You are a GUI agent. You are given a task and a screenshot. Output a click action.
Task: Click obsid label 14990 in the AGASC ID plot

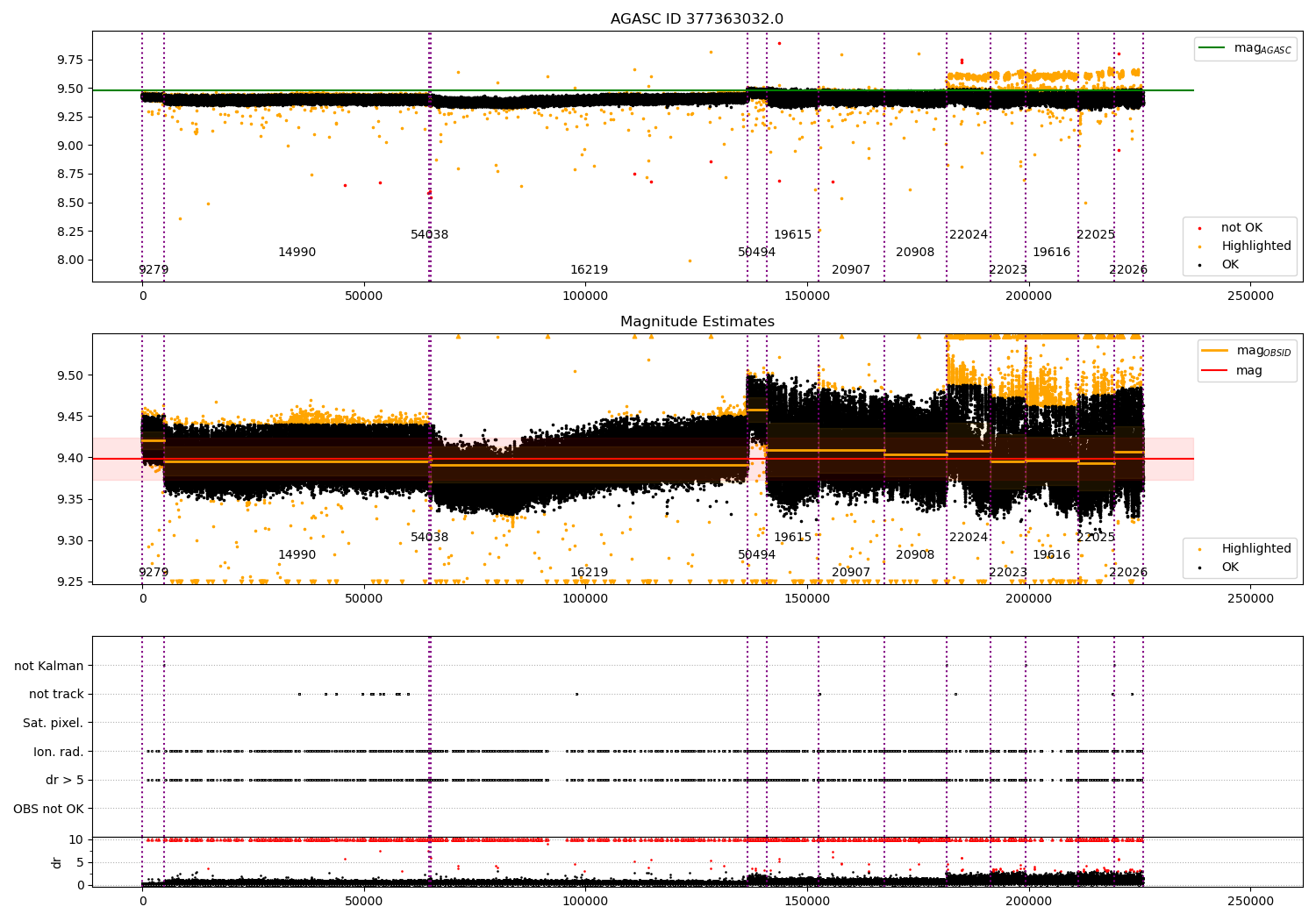[x=297, y=252]
